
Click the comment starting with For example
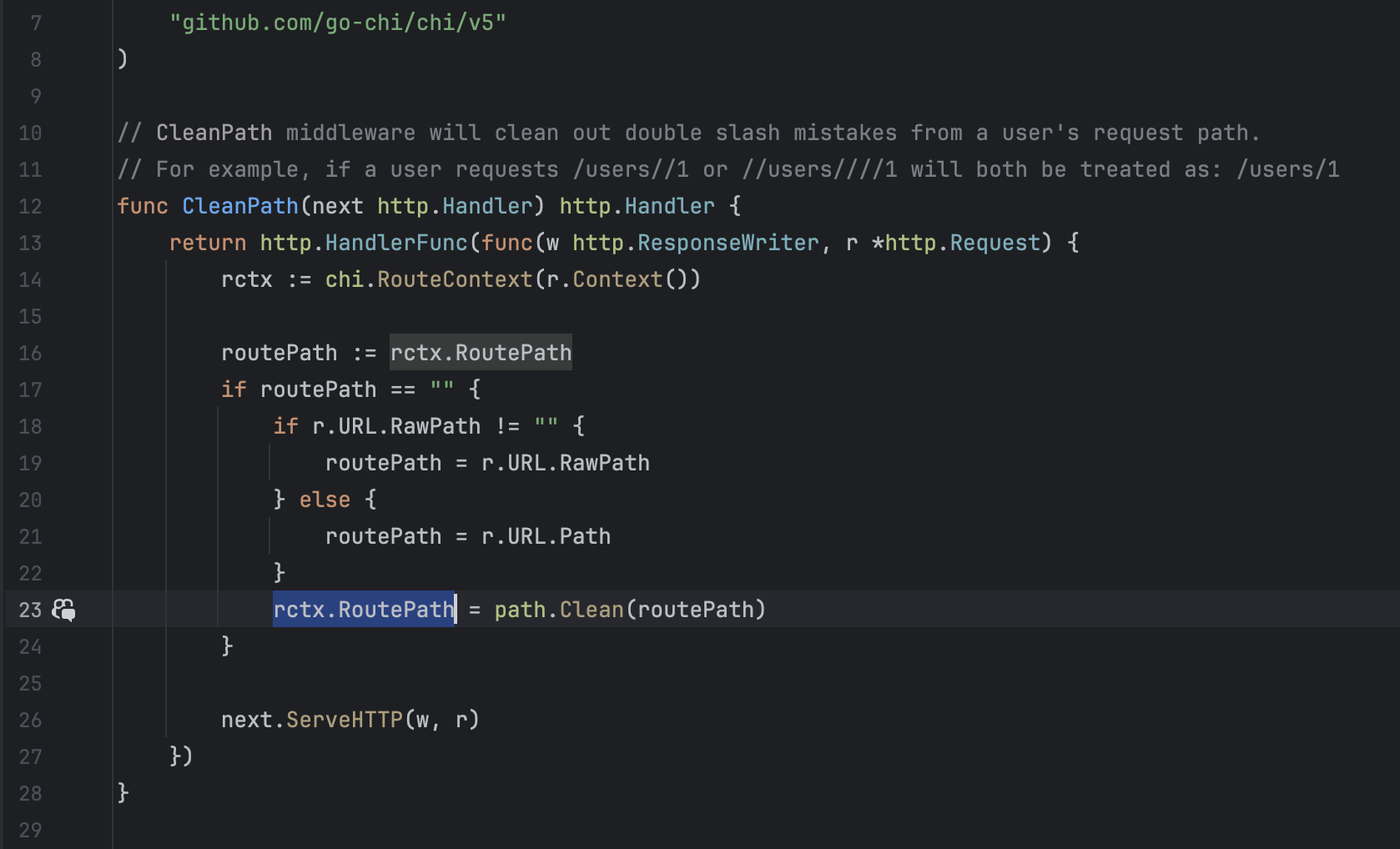728,169
